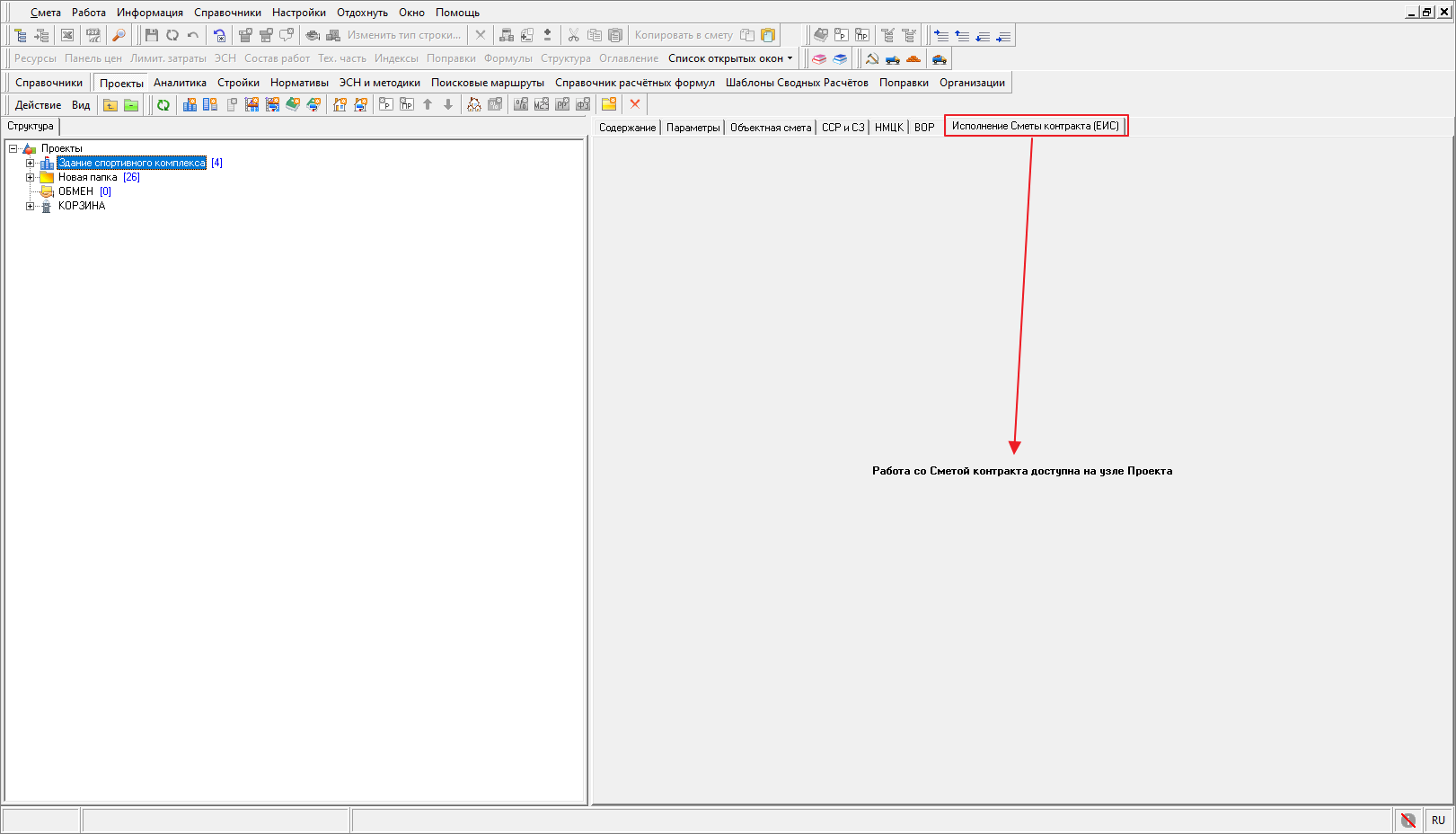Switch to the 'Параметры' tab
This screenshot has height=834, width=1456.
pyautogui.click(x=693, y=128)
